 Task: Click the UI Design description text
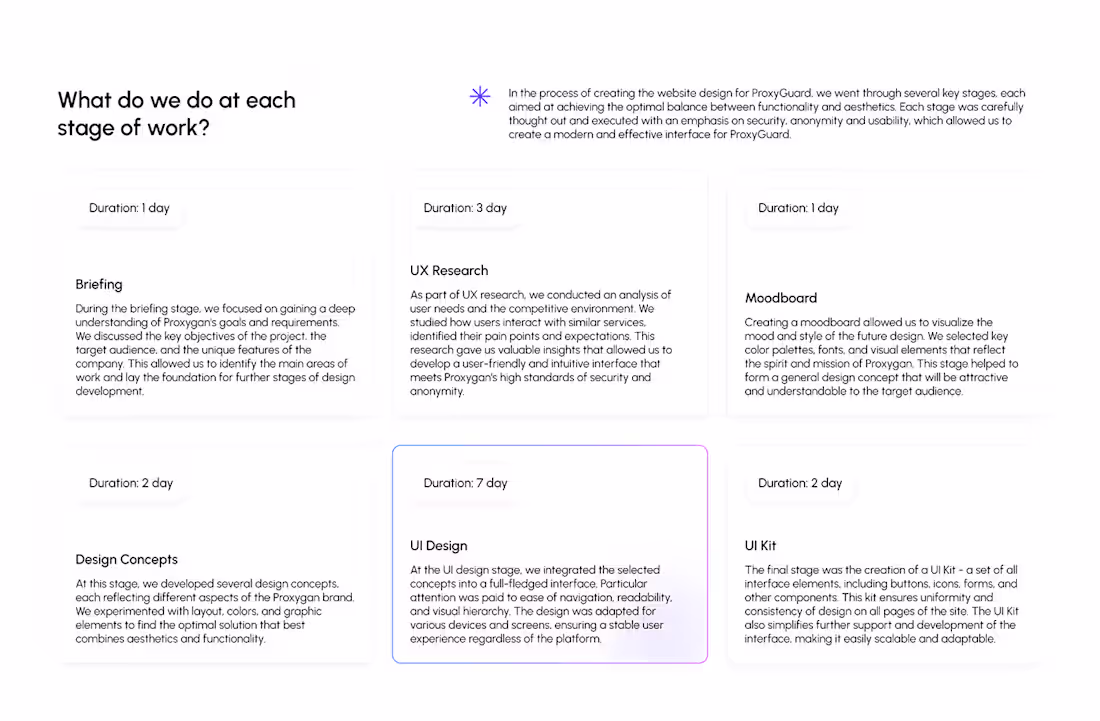[x=541, y=604]
